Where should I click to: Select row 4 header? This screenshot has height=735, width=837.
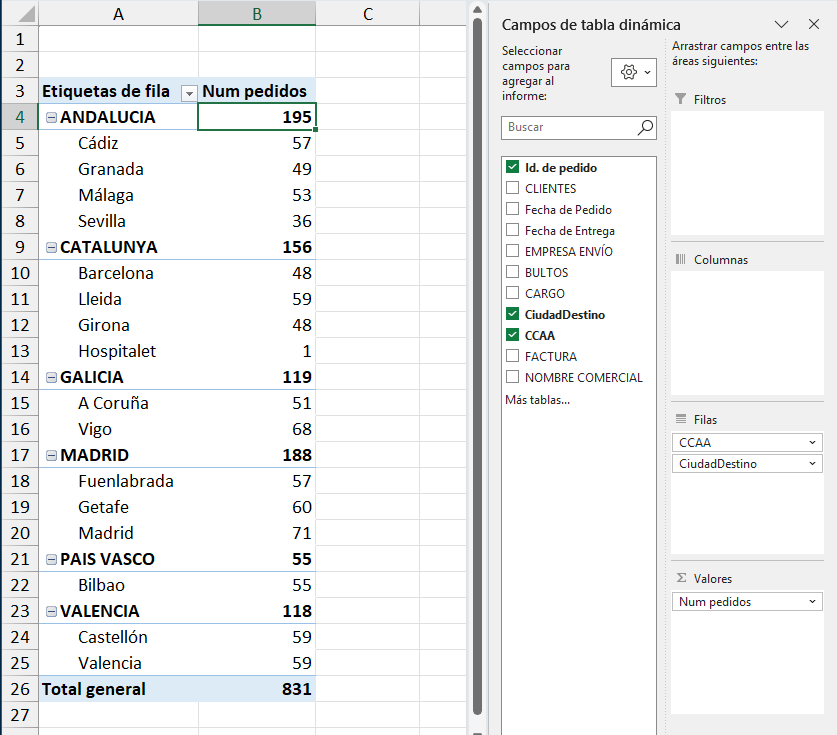point(20,117)
